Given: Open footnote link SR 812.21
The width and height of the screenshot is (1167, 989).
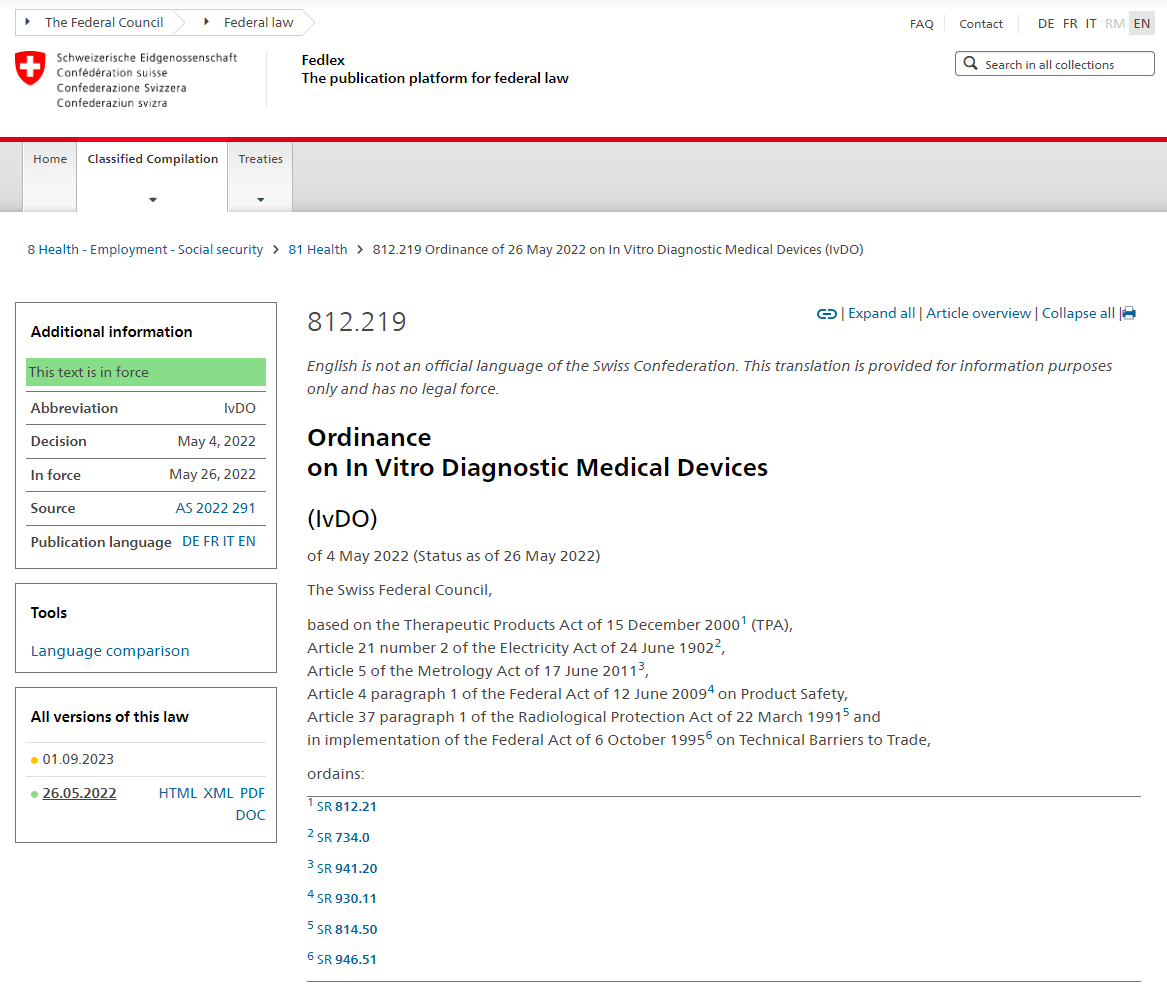Looking at the screenshot, I should [347, 807].
